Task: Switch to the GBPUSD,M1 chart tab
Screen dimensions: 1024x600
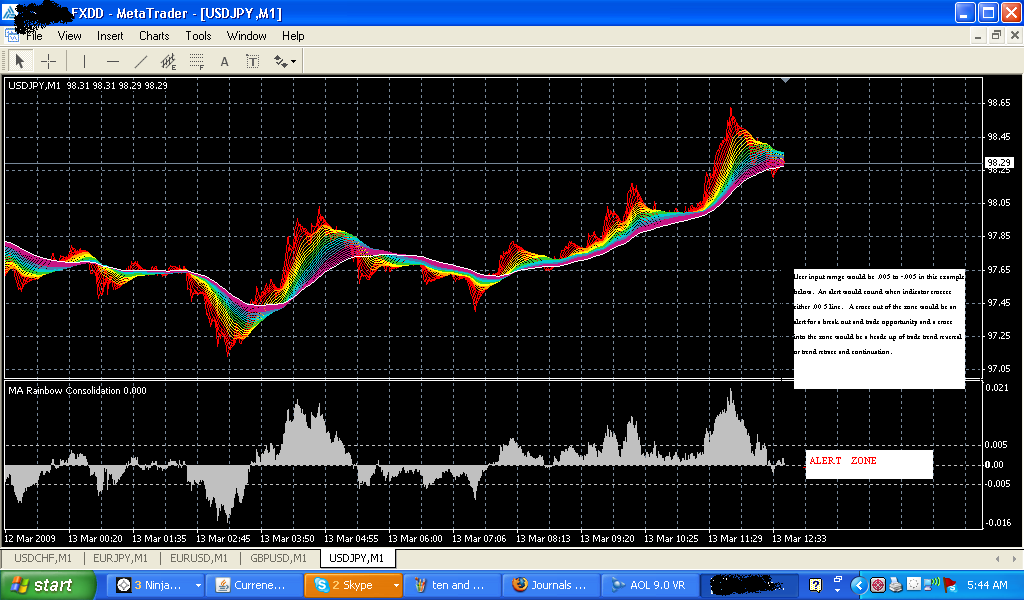Action: [278, 558]
